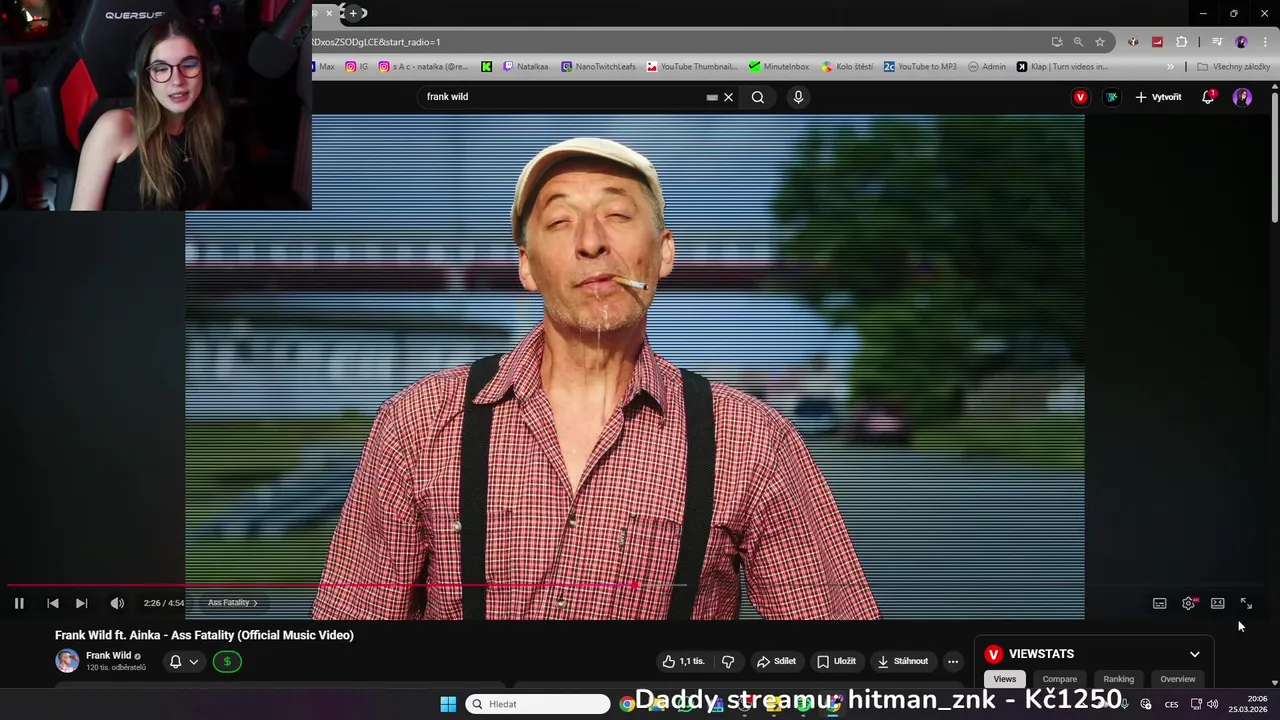Submit search with the magnifier button
The height and width of the screenshot is (720, 1280).
pos(758,97)
